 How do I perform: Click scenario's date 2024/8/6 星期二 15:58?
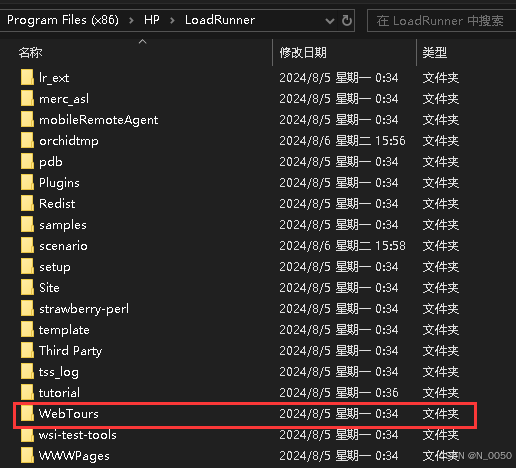[x=342, y=246]
